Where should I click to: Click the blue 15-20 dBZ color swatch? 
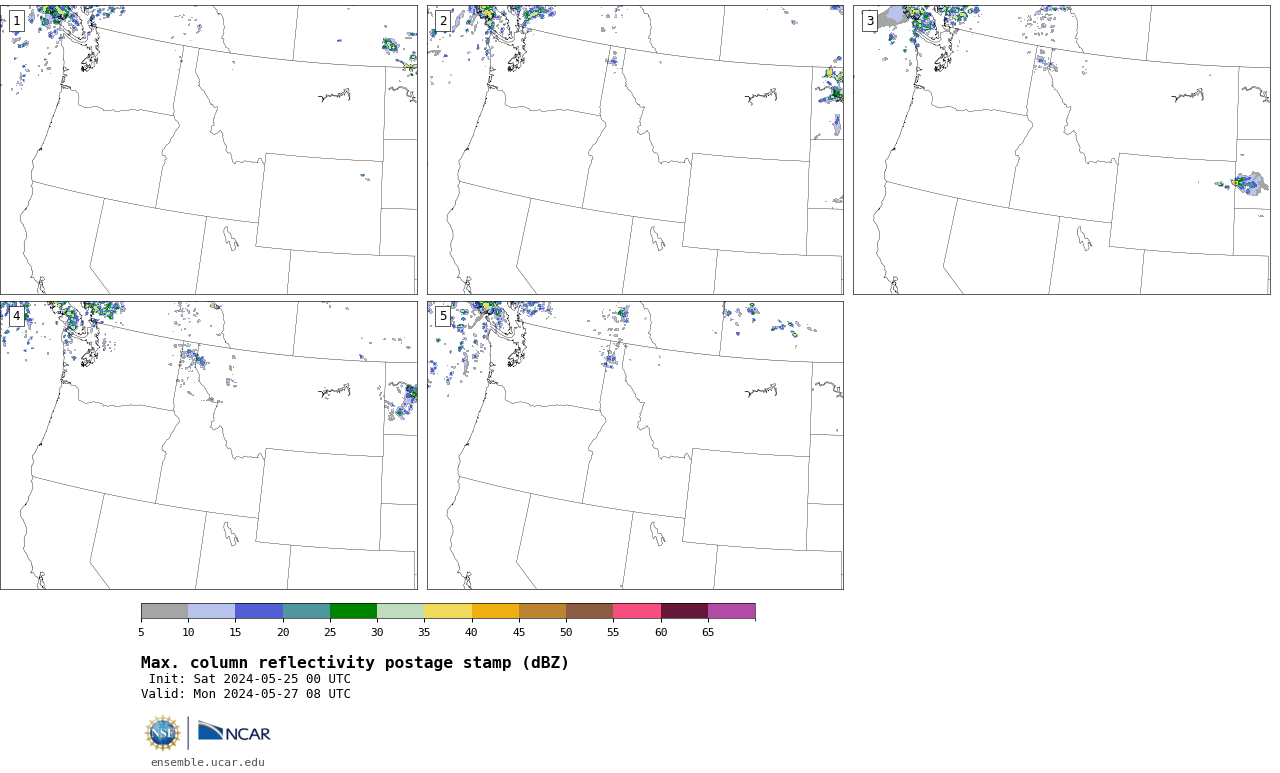(x=259, y=611)
